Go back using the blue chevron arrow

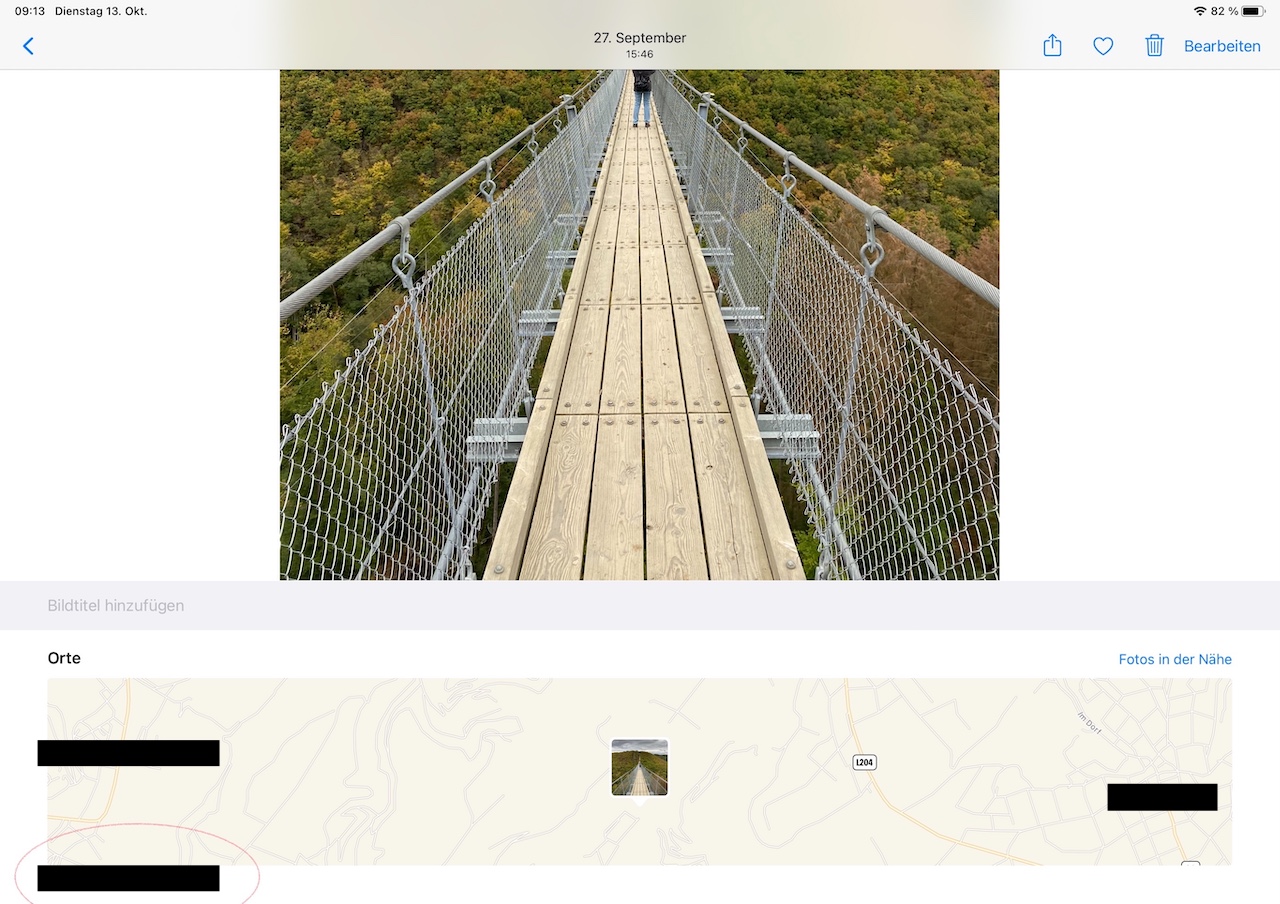(x=28, y=46)
